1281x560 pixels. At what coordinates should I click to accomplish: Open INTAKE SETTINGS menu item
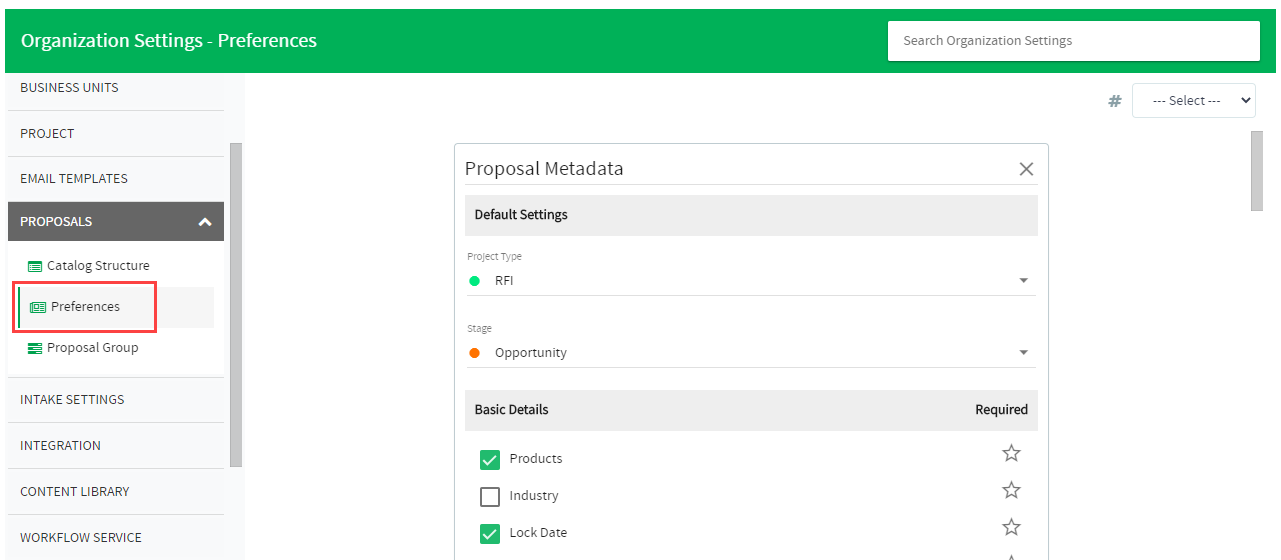[72, 400]
